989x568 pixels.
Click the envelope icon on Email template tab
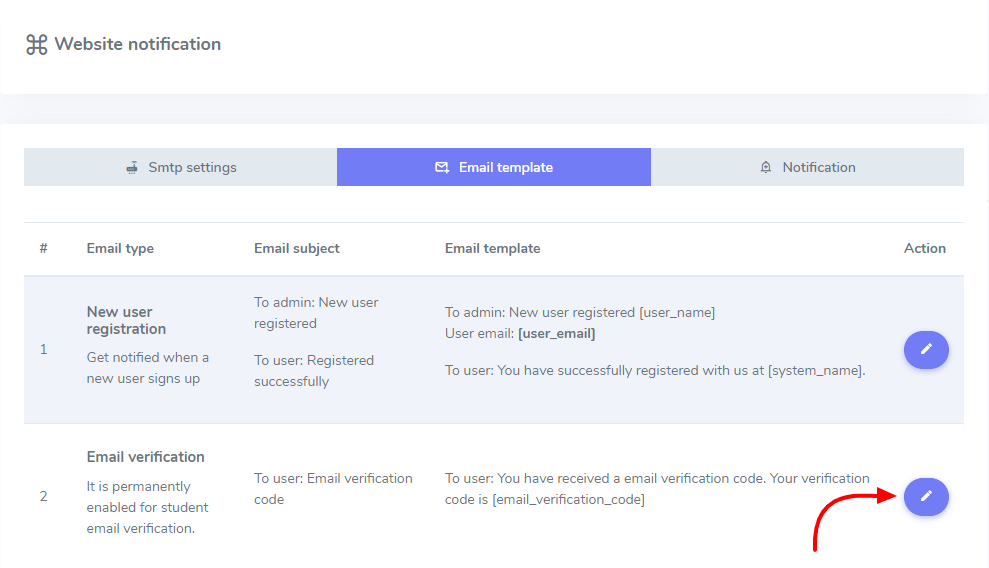pyautogui.click(x=442, y=167)
